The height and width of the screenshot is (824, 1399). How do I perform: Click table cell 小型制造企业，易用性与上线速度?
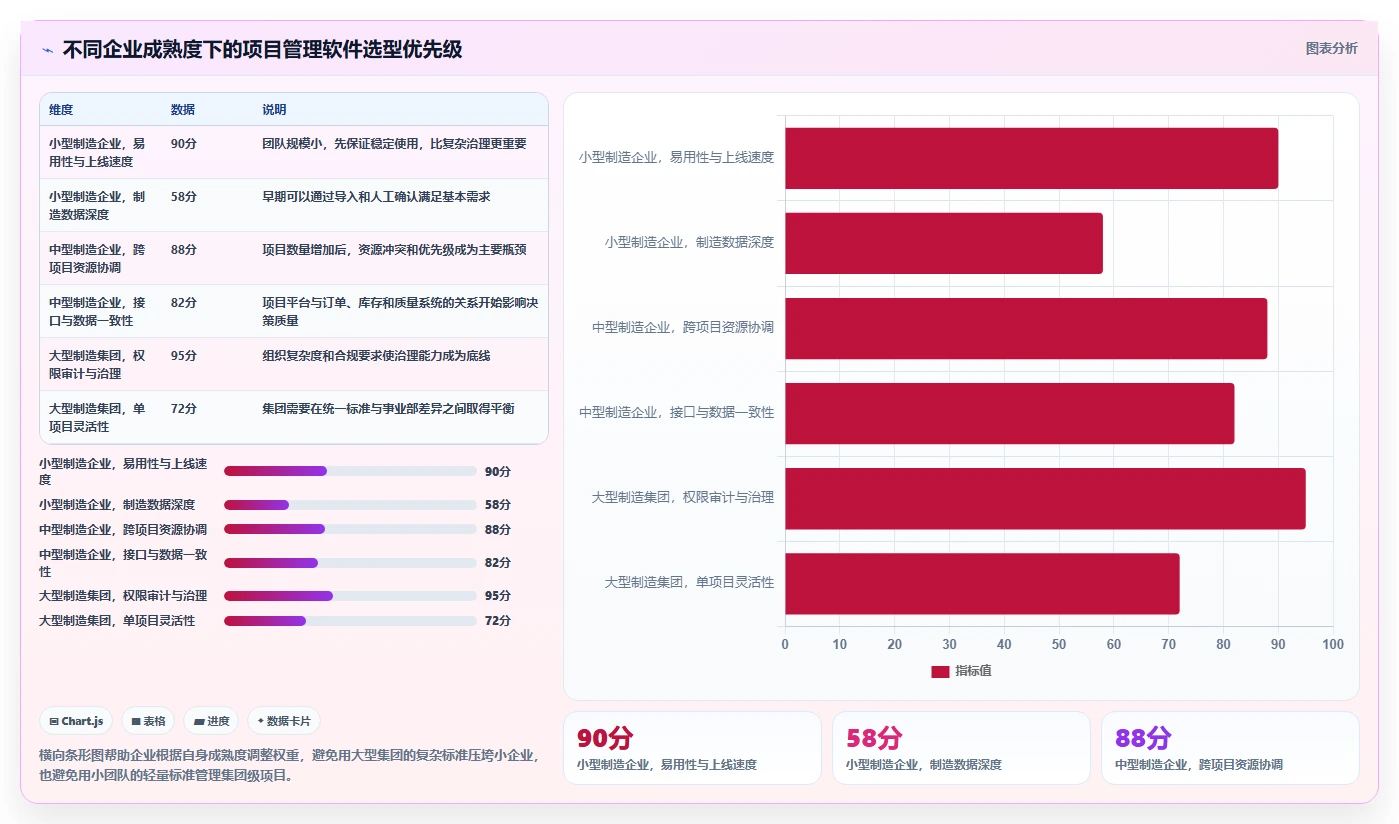tap(98, 152)
